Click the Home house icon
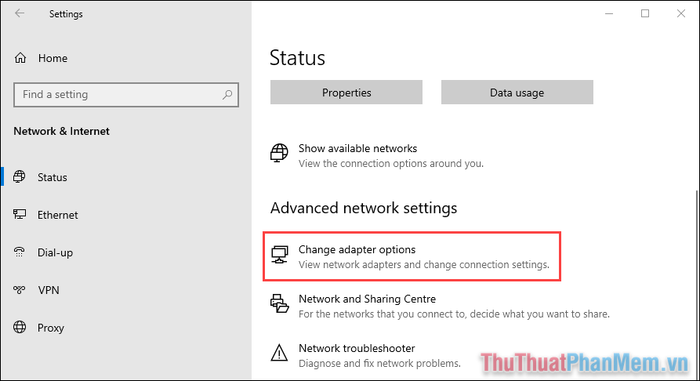700x381 pixels. (20, 58)
